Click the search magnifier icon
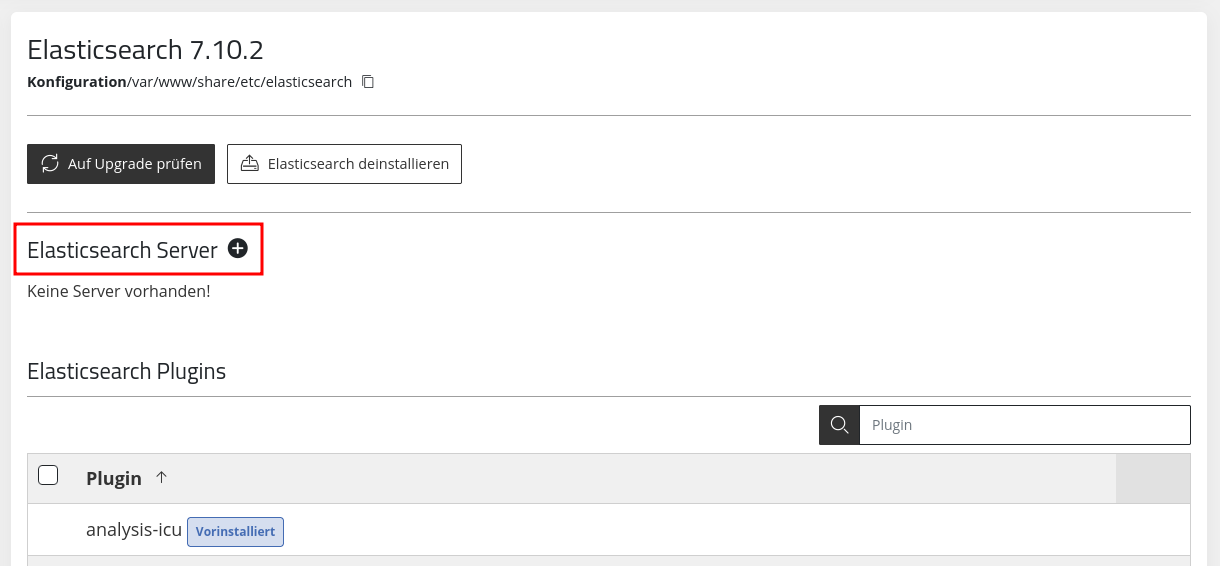This screenshot has height=566, width=1220. (839, 425)
